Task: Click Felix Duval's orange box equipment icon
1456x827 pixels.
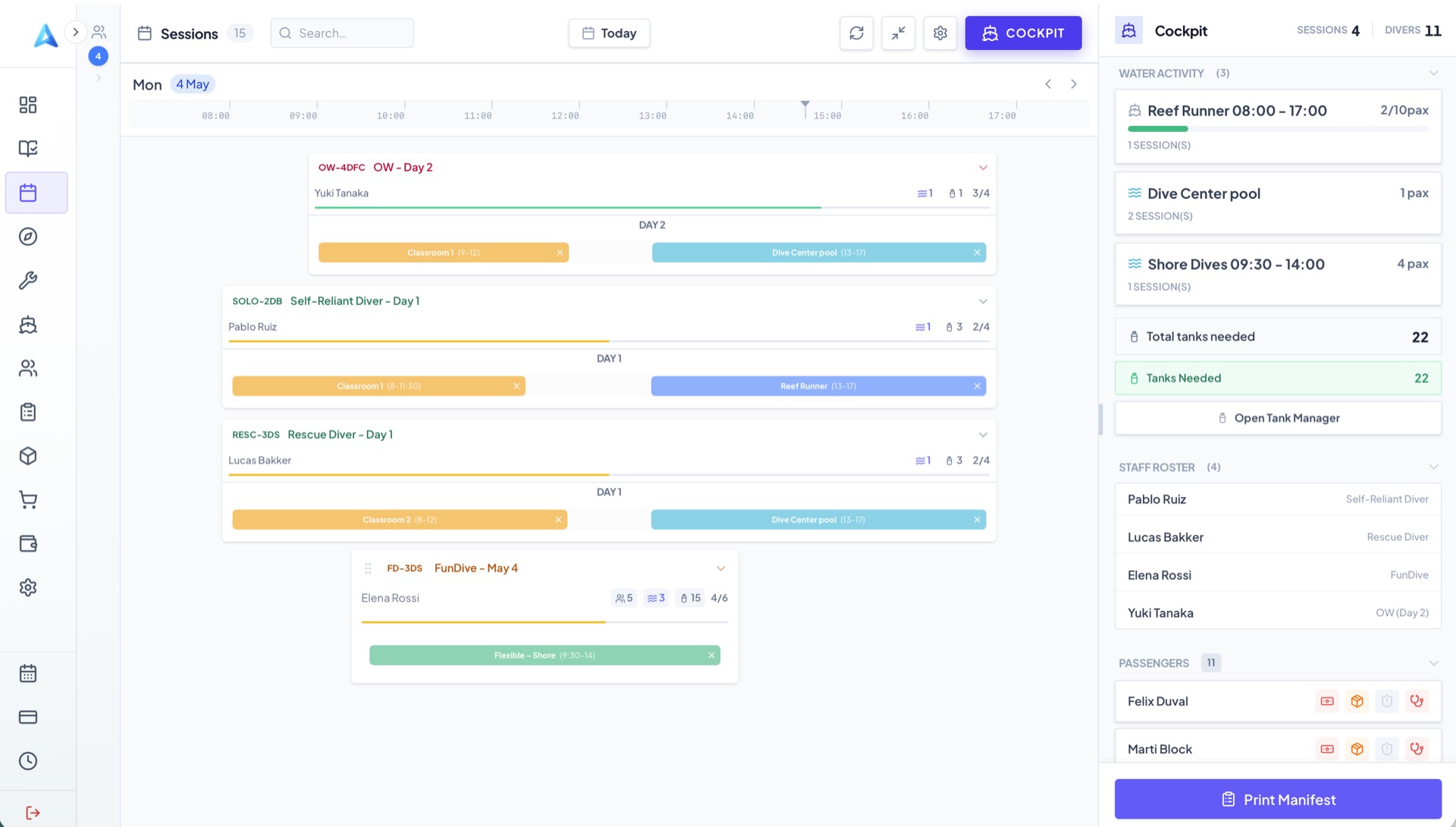Action: point(1357,702)
